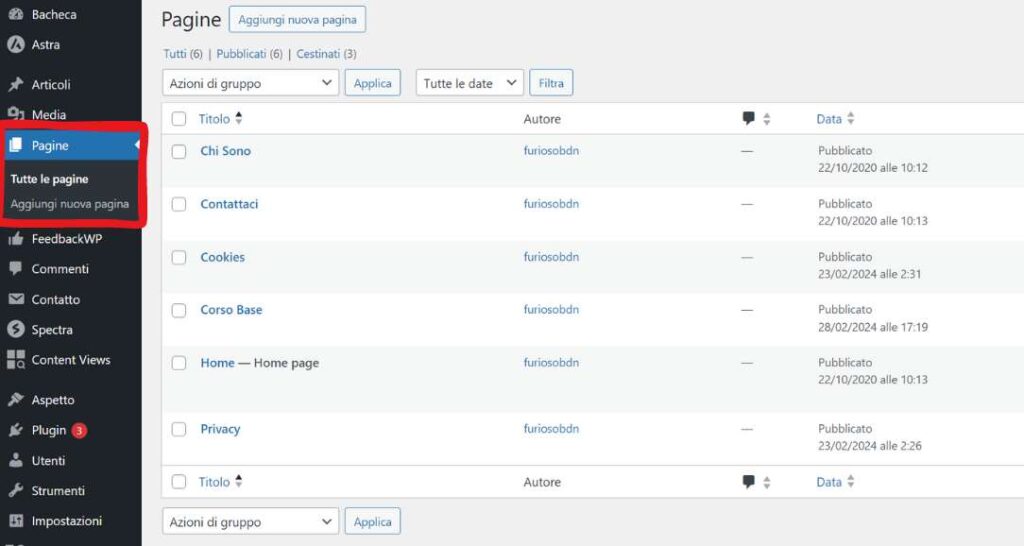Viewport: 1024px width, 546px height.
Task: Tick the select-all checkbox in table header
Action: pyautogui.click(x=179, y=119)
